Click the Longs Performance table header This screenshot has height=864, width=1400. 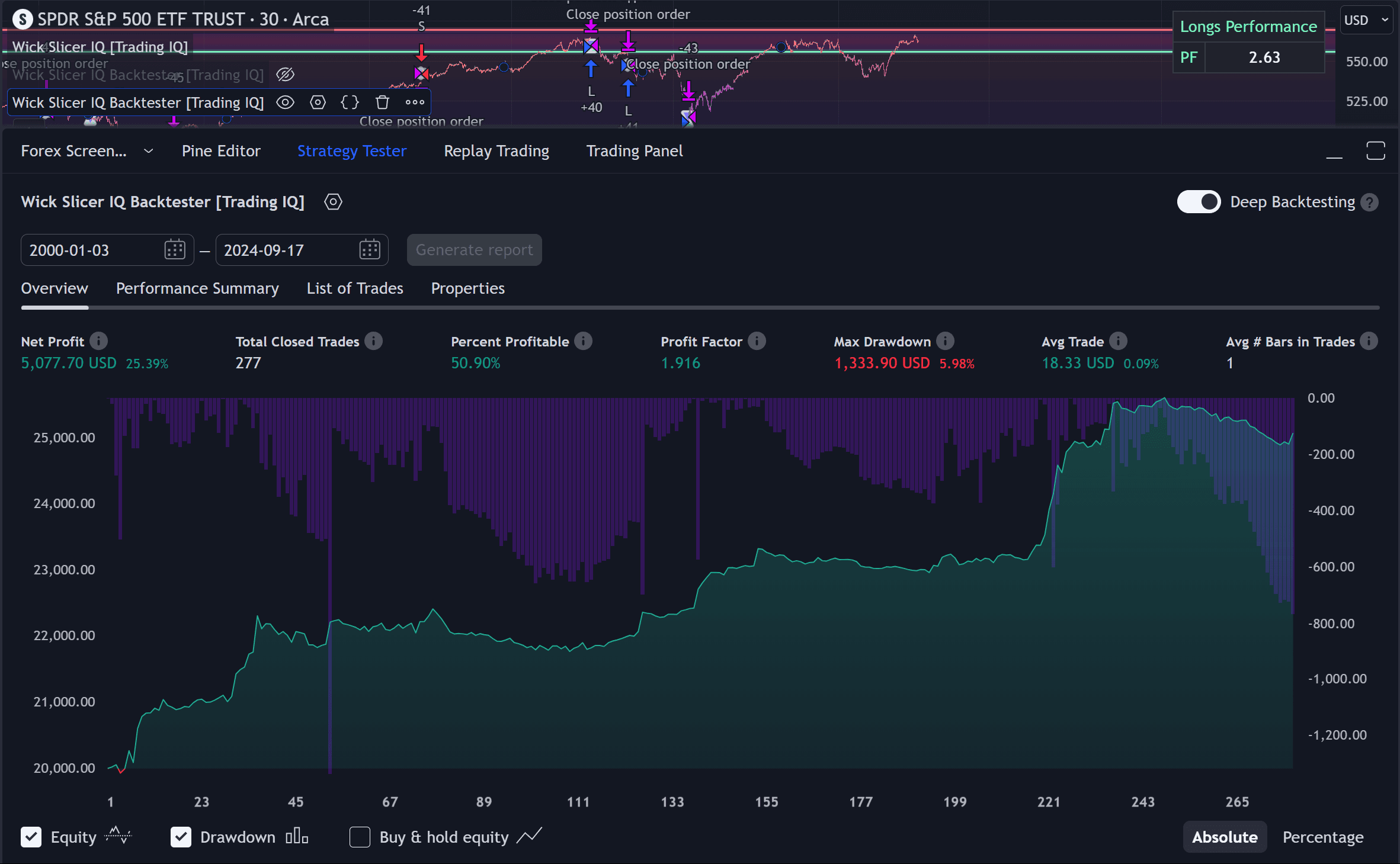coord(1248,27)
